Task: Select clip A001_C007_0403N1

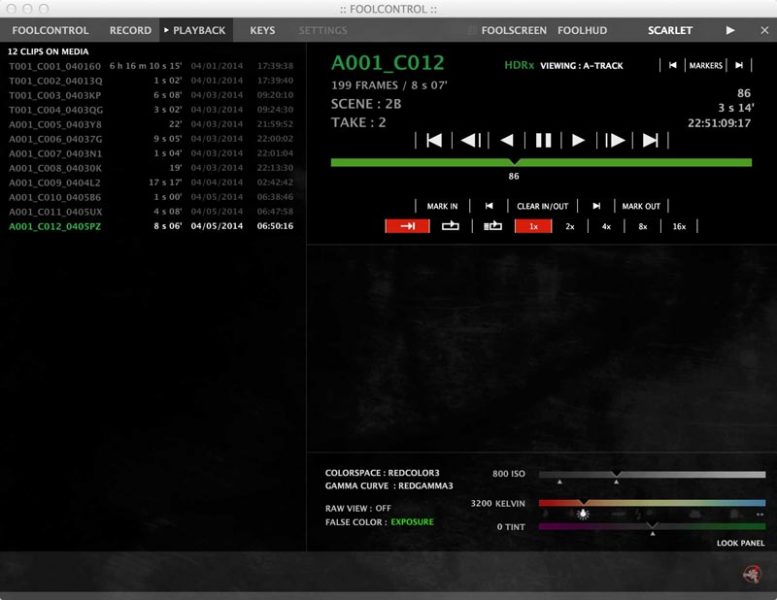Action: pos(151,153)
